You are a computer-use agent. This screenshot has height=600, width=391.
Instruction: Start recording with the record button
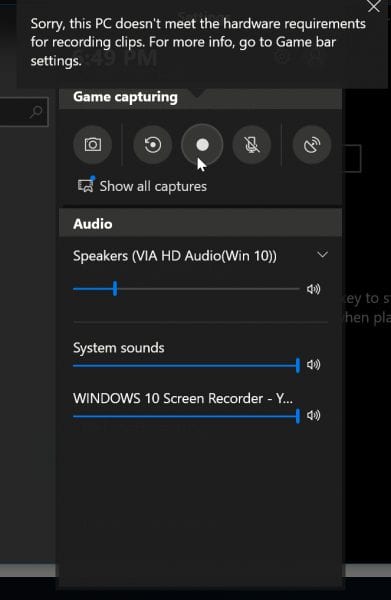[202, 145]
